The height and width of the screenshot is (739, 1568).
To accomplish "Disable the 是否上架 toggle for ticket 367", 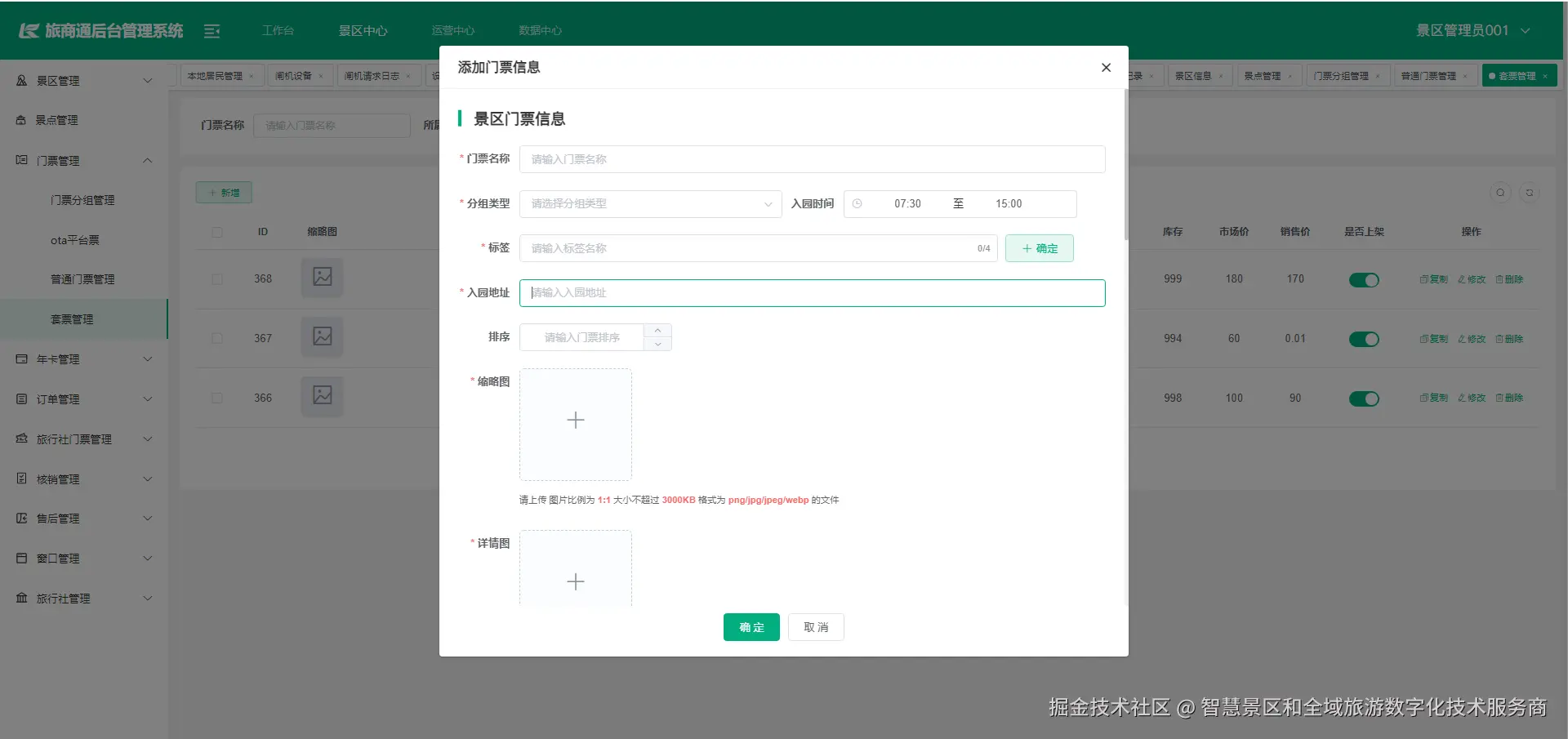I will tap(1364, 338).
